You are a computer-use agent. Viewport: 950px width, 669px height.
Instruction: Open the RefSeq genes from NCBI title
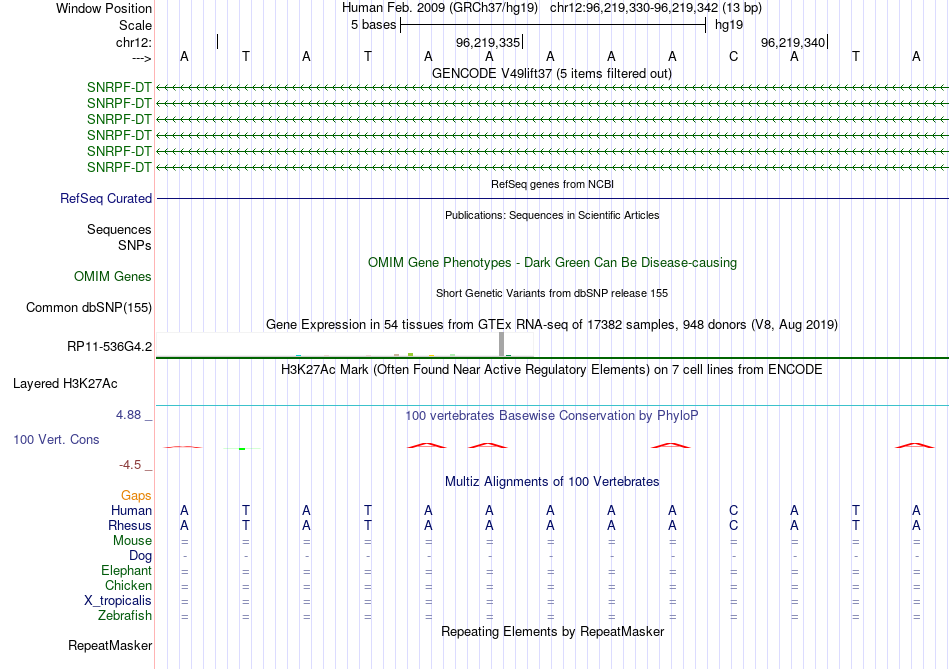(x=552, y=184)
